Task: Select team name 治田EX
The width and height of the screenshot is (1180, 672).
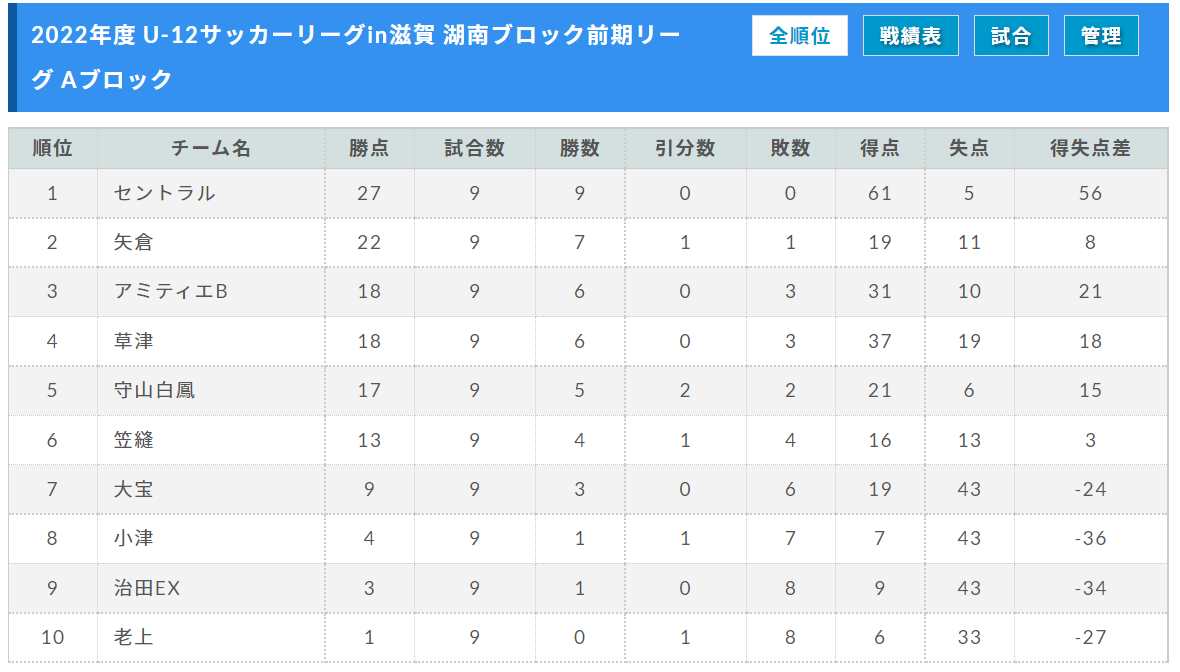Action: 147,588
